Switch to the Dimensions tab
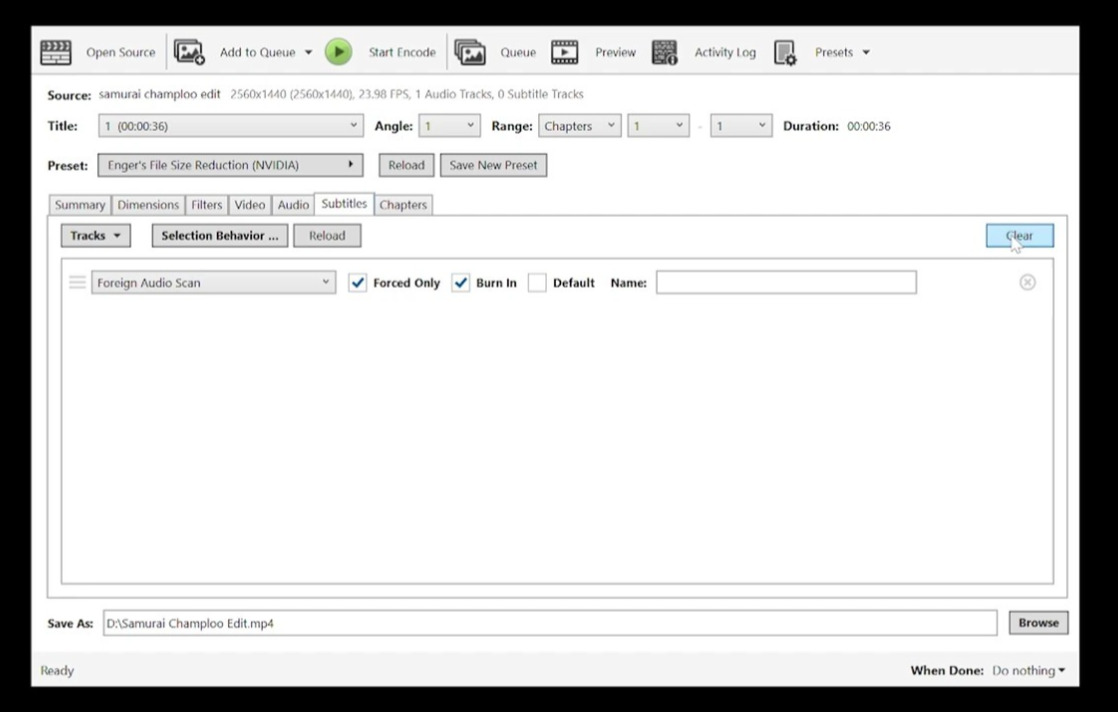Image resolution: width=1118 pixels, height=712 pixels. (148, 205)
